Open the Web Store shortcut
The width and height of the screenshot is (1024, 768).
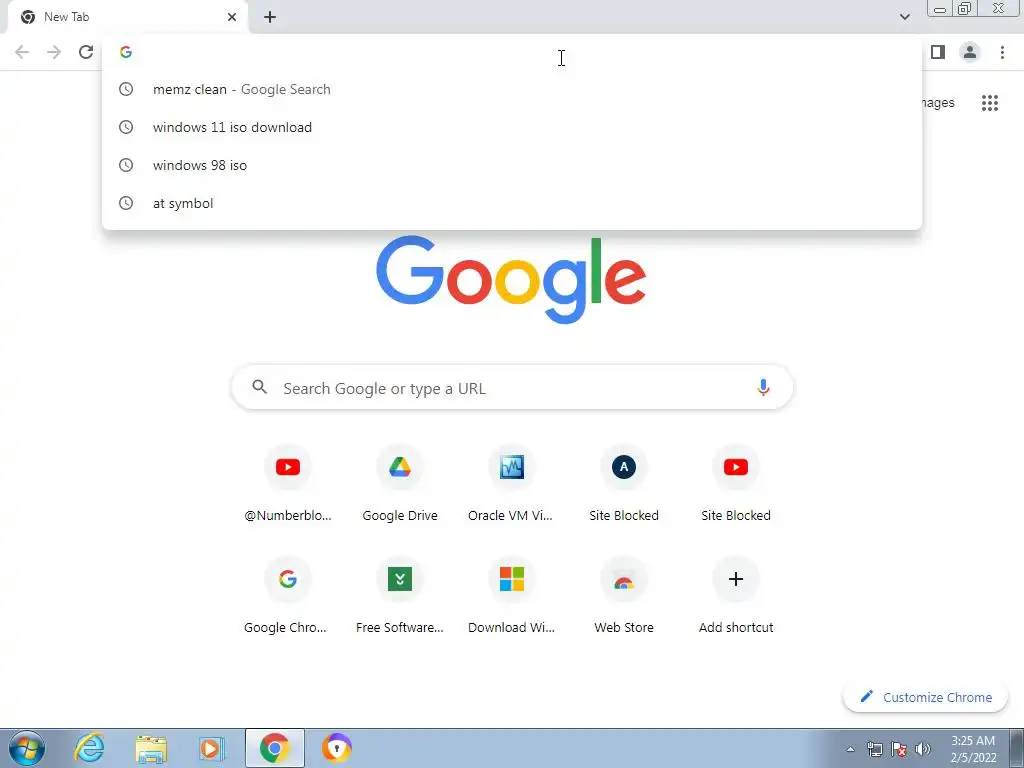(x=624, y=596)
